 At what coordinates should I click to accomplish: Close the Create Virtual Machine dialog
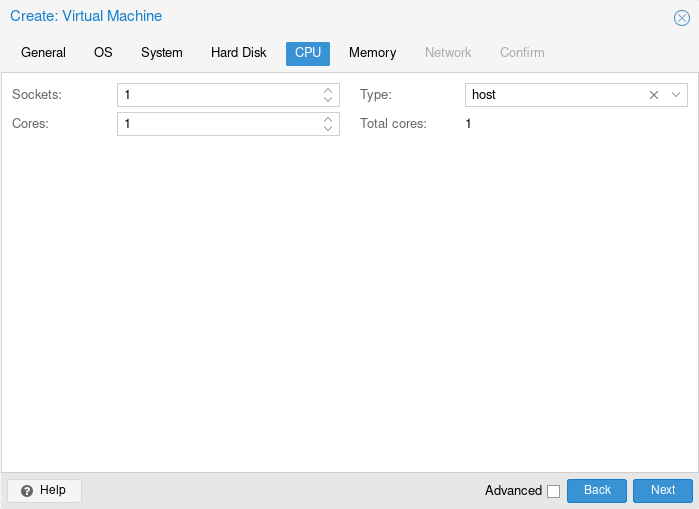[682, 18]
